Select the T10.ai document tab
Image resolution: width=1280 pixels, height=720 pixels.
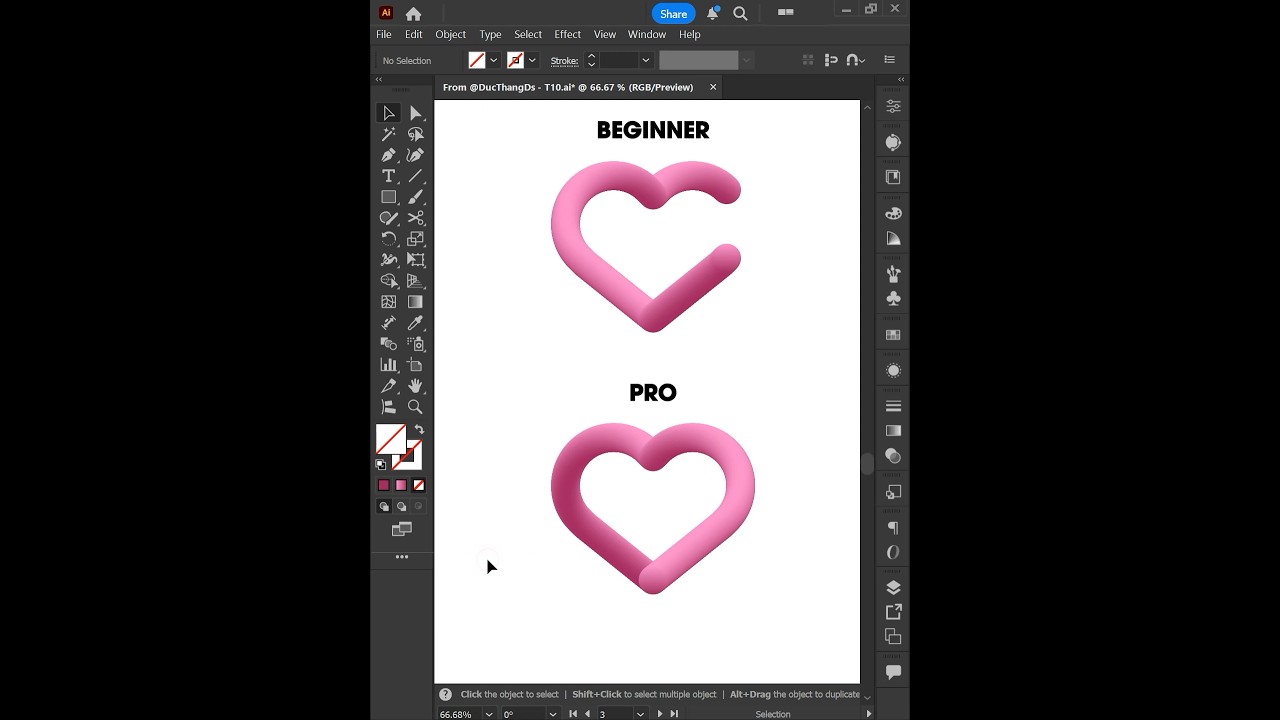(568, 87)
